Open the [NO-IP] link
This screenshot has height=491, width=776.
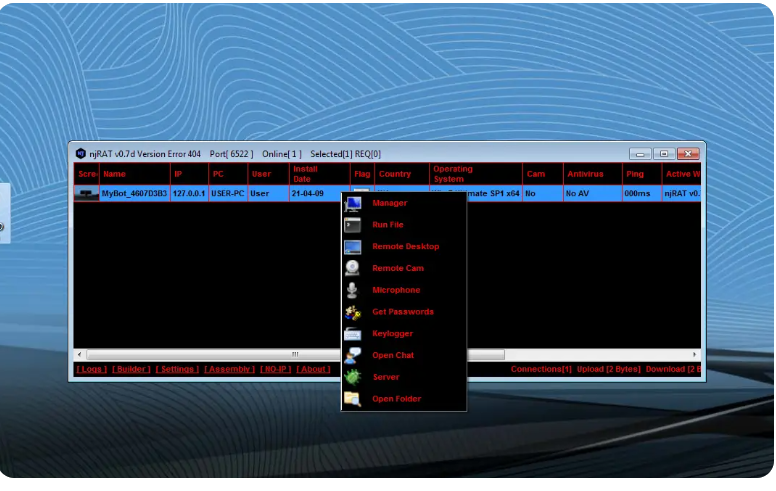pyautogui.click(x=276, y=369)
